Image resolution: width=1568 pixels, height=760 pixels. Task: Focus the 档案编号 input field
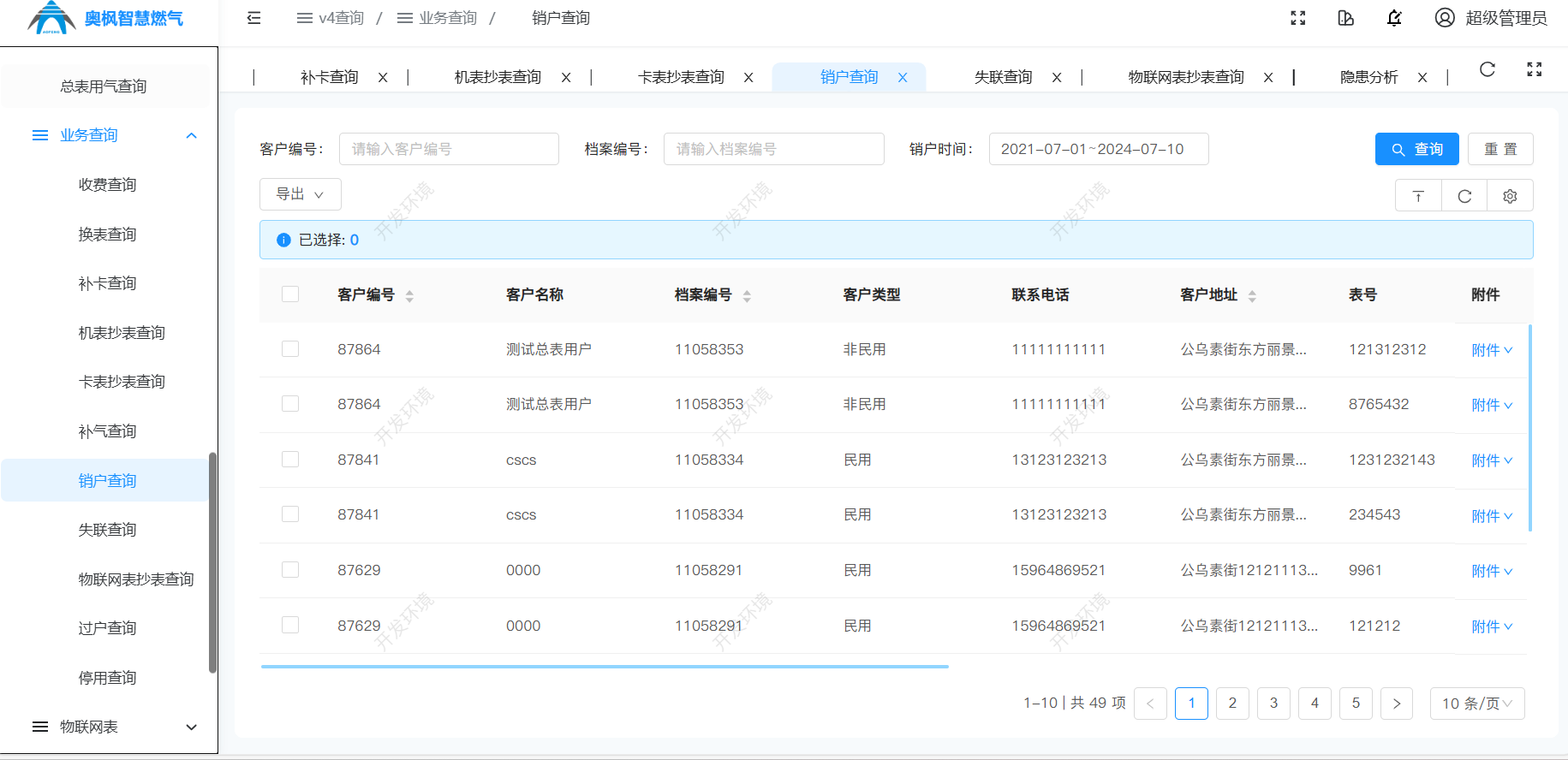click(x=774, y=149)
